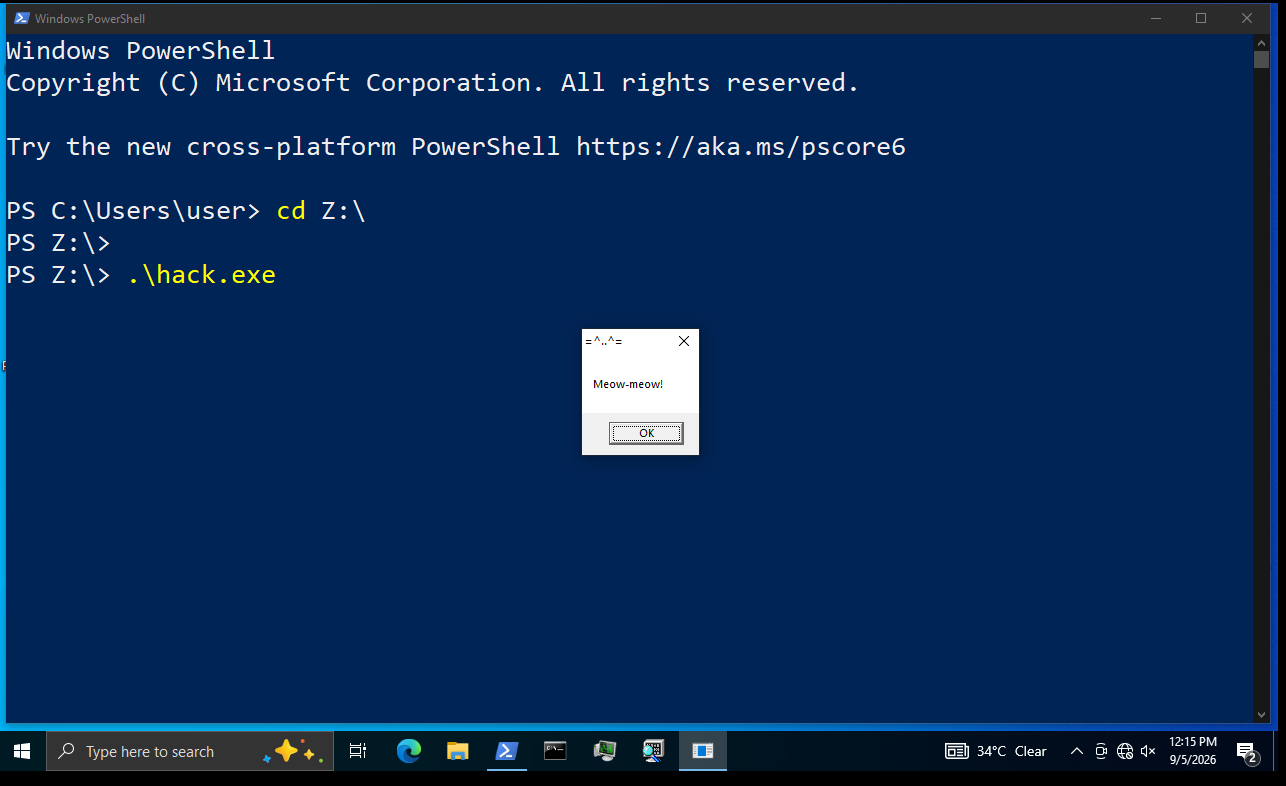
Task: Click the PowerShell taskbar icon
Action: coord(506,751)
